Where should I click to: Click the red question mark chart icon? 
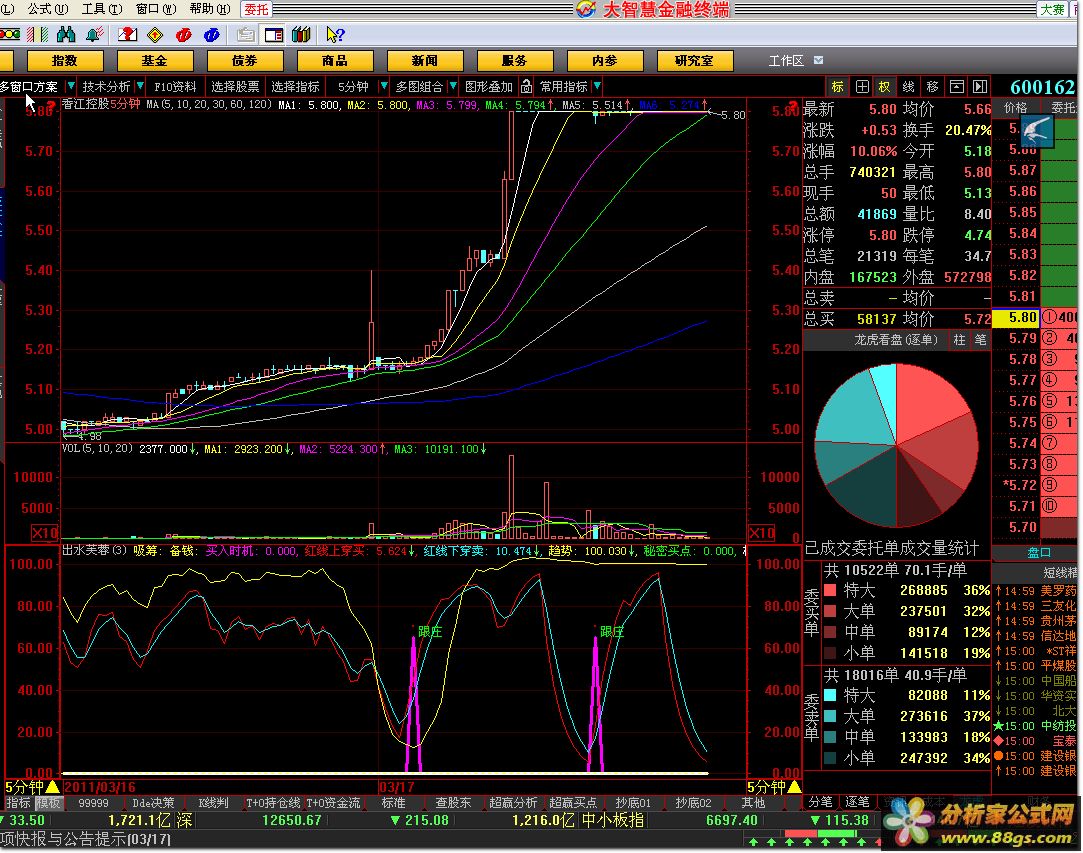pos(127,34)
